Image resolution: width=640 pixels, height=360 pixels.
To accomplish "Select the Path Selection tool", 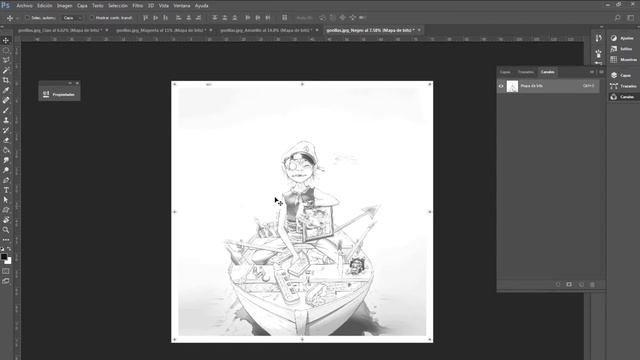I will (x=6, y=200).
